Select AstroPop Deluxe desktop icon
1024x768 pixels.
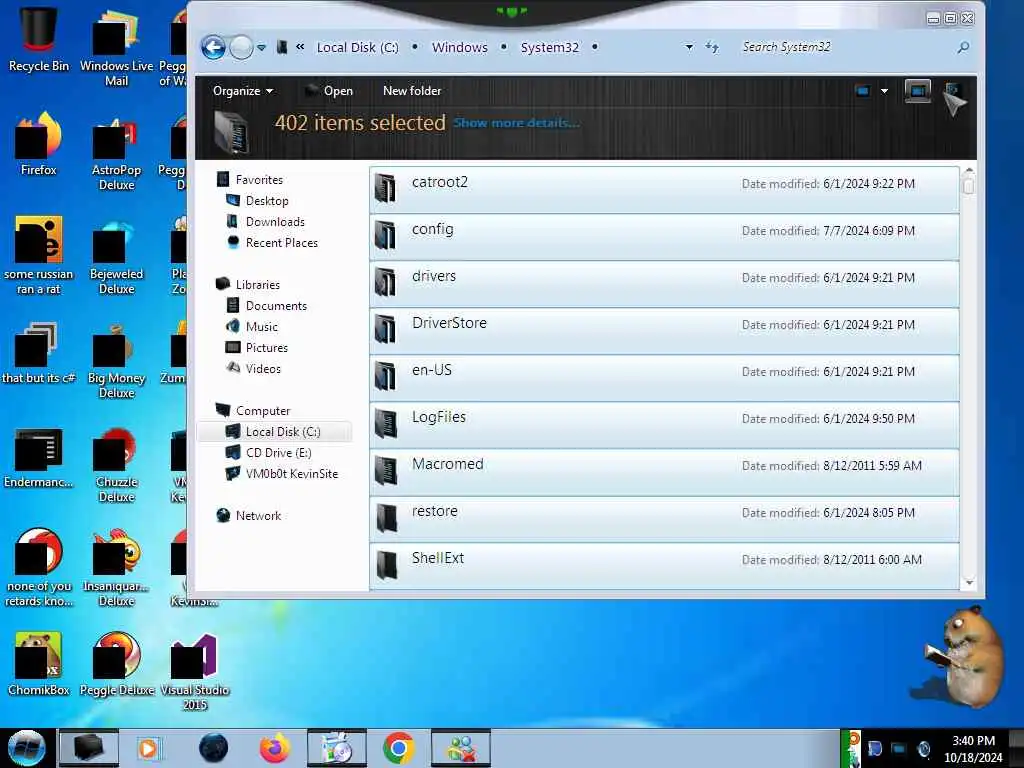click(x=116, y=152)
